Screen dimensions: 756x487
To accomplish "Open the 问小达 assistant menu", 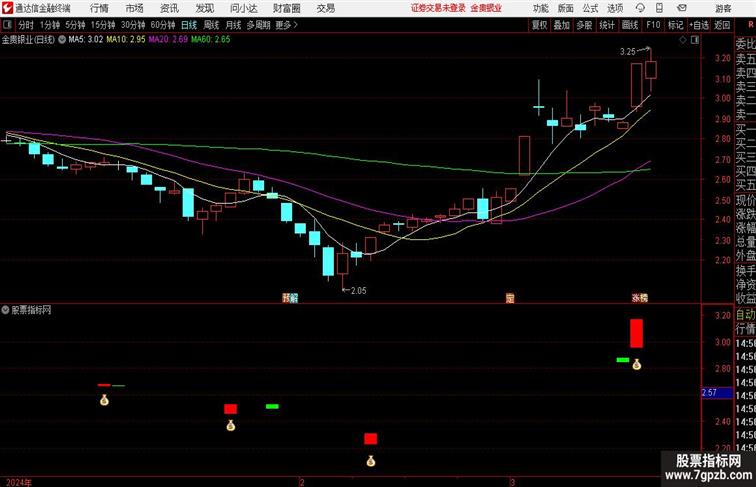I will [x=243, y=8].
